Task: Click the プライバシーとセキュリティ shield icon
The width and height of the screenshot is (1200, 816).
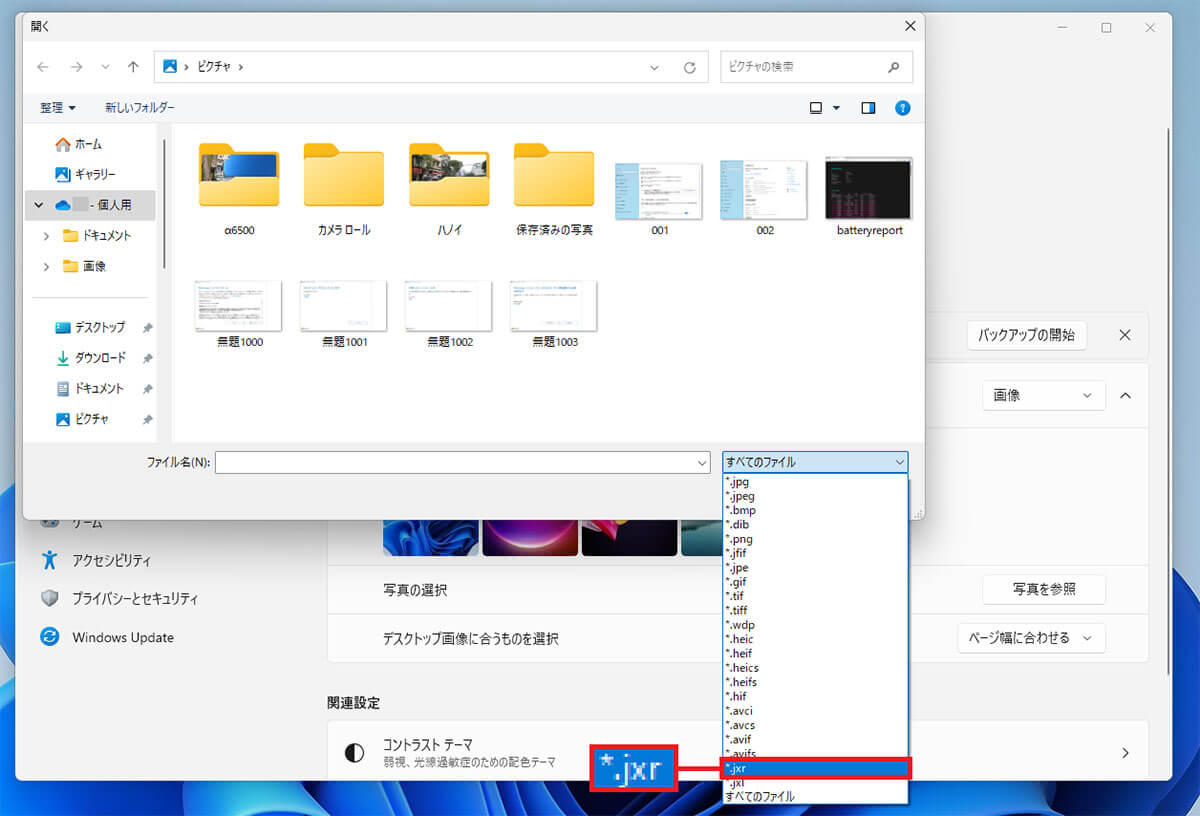Action: (x=49, y=598)
